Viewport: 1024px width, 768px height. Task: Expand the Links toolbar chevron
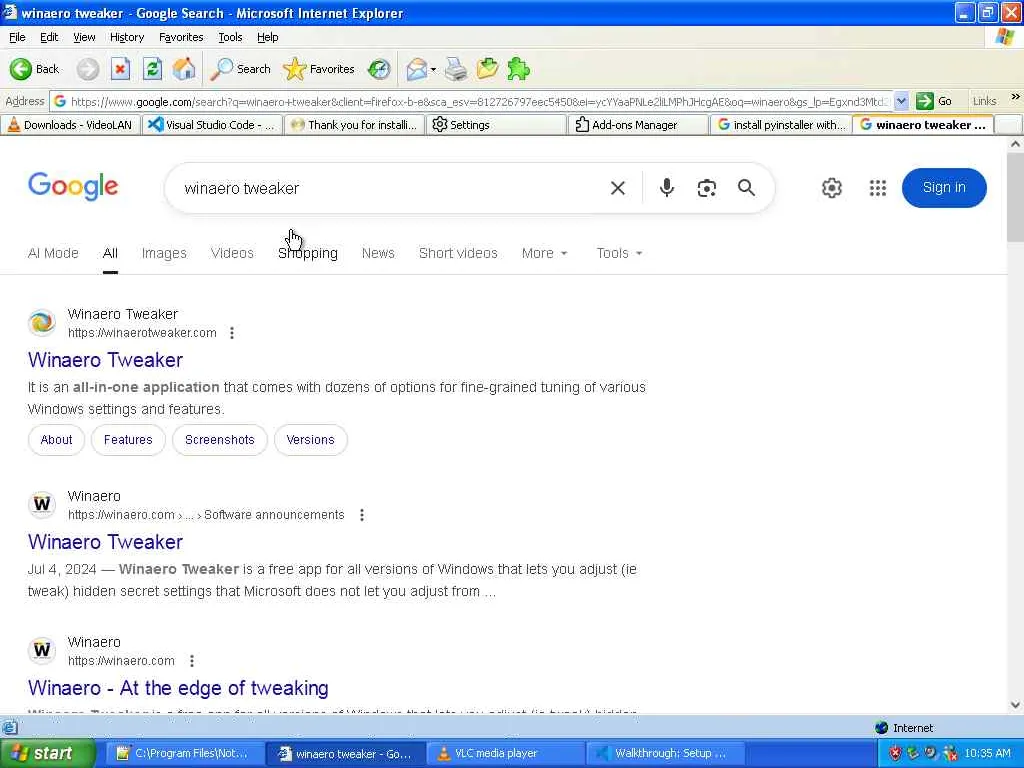tap(1015, 97)
